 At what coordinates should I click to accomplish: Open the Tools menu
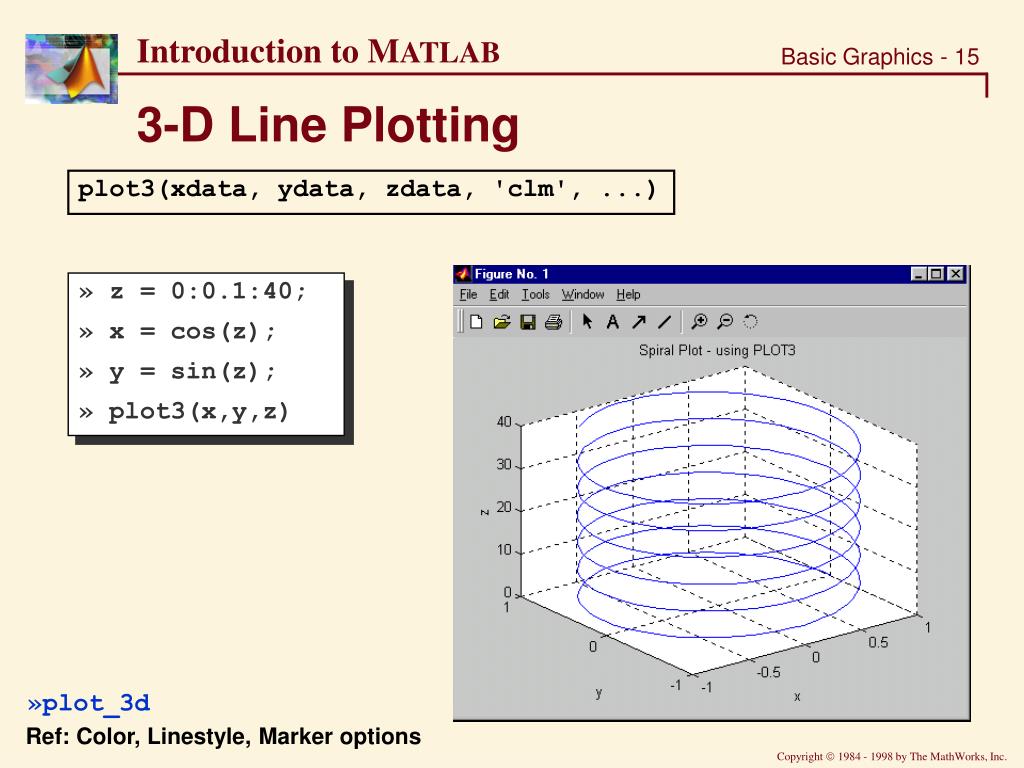click(536, 295)
